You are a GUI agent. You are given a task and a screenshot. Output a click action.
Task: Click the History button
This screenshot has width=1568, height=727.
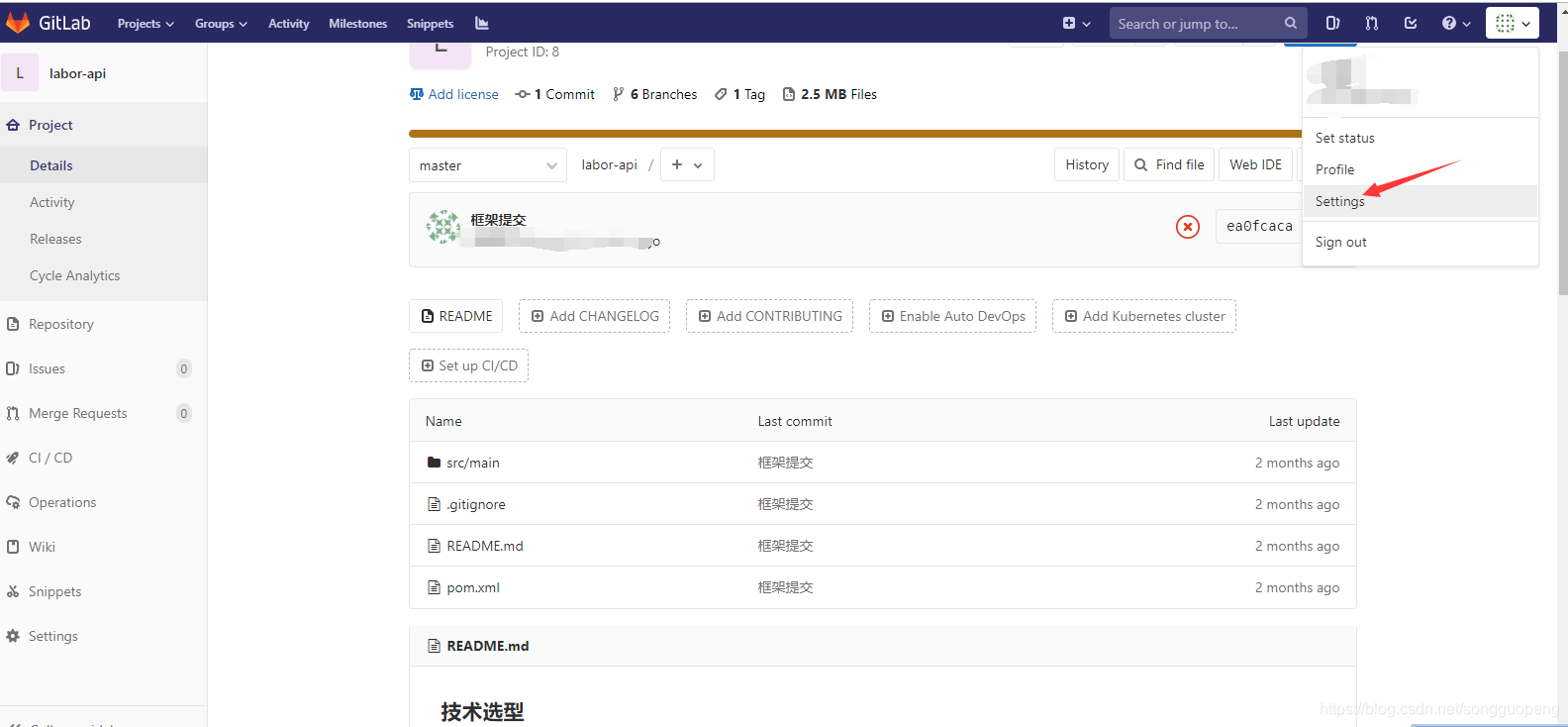[1087, 164]
